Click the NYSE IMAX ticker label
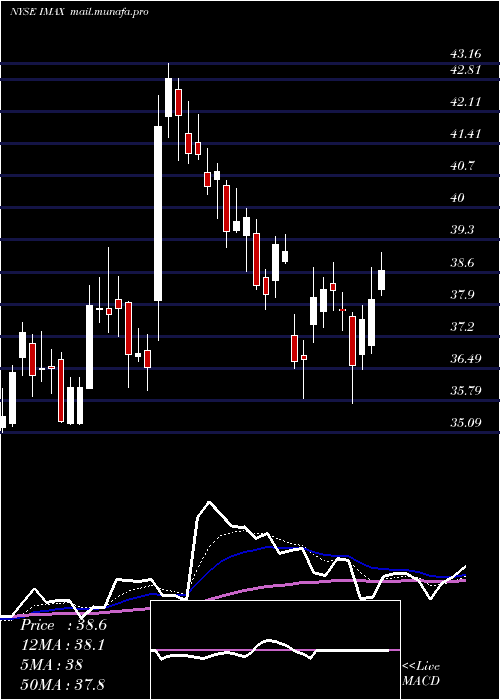Viewport: 500px width, 700px height. (38, 12)
